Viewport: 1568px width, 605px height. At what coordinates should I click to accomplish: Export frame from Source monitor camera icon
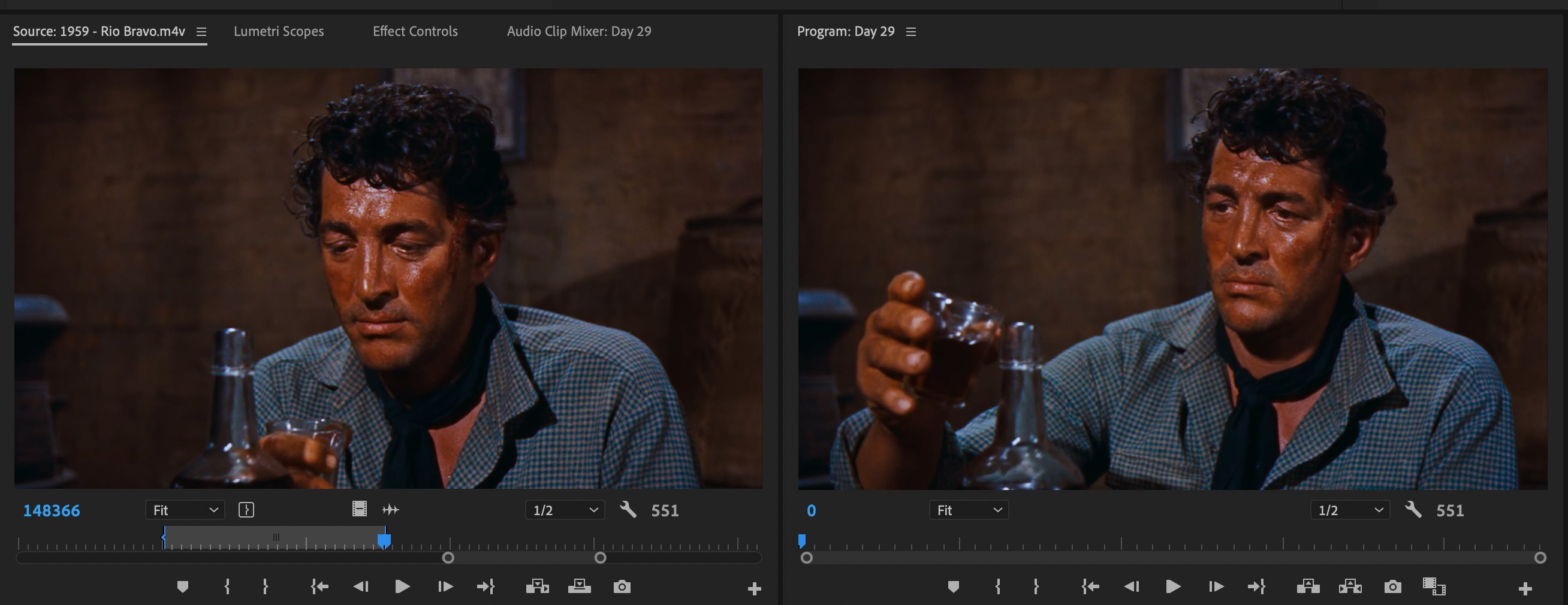coord(622,587)
